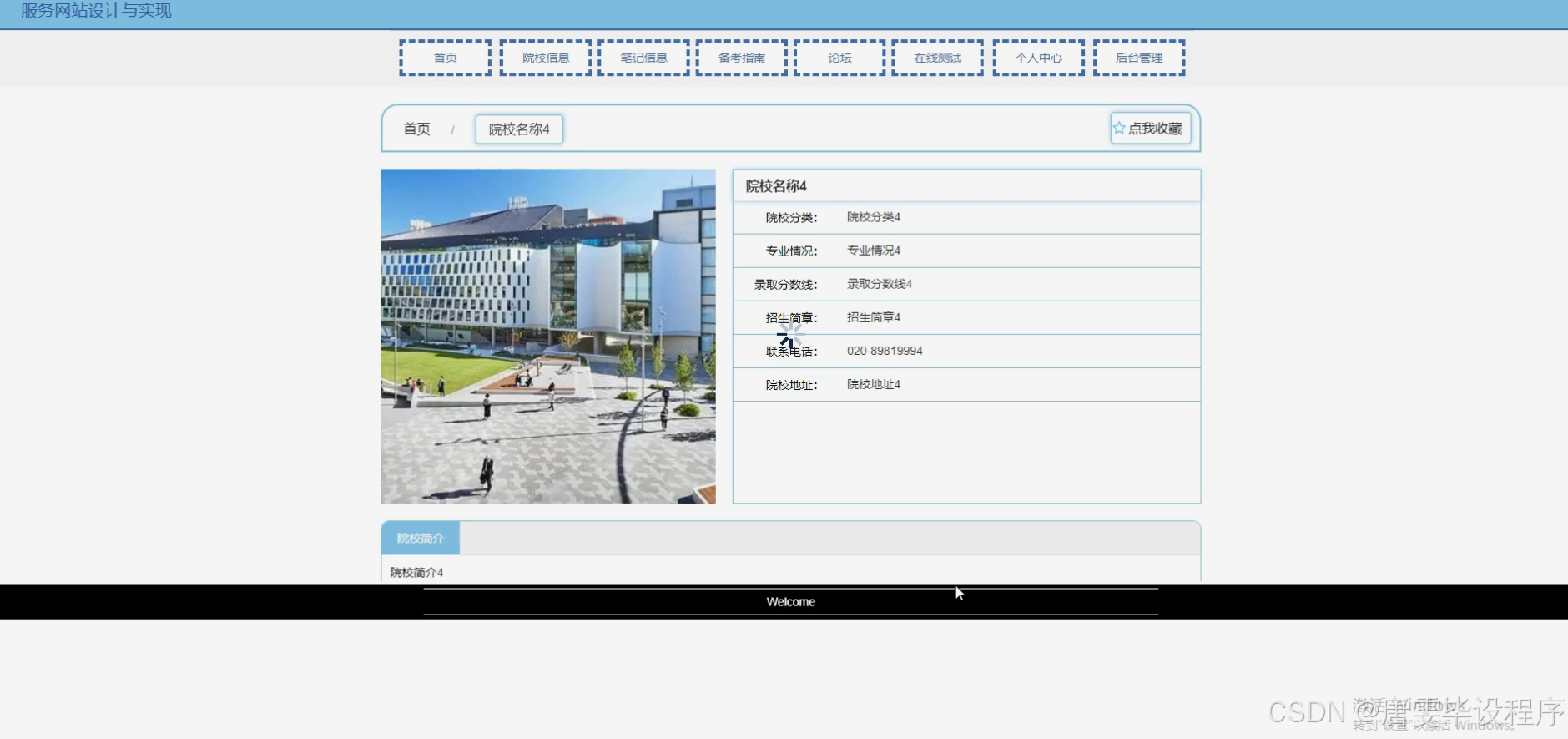This screenshot has height=739, width=1568.
Task: Click the 院校地址: label
Action: pyautogui.click(x=792, y=385)
